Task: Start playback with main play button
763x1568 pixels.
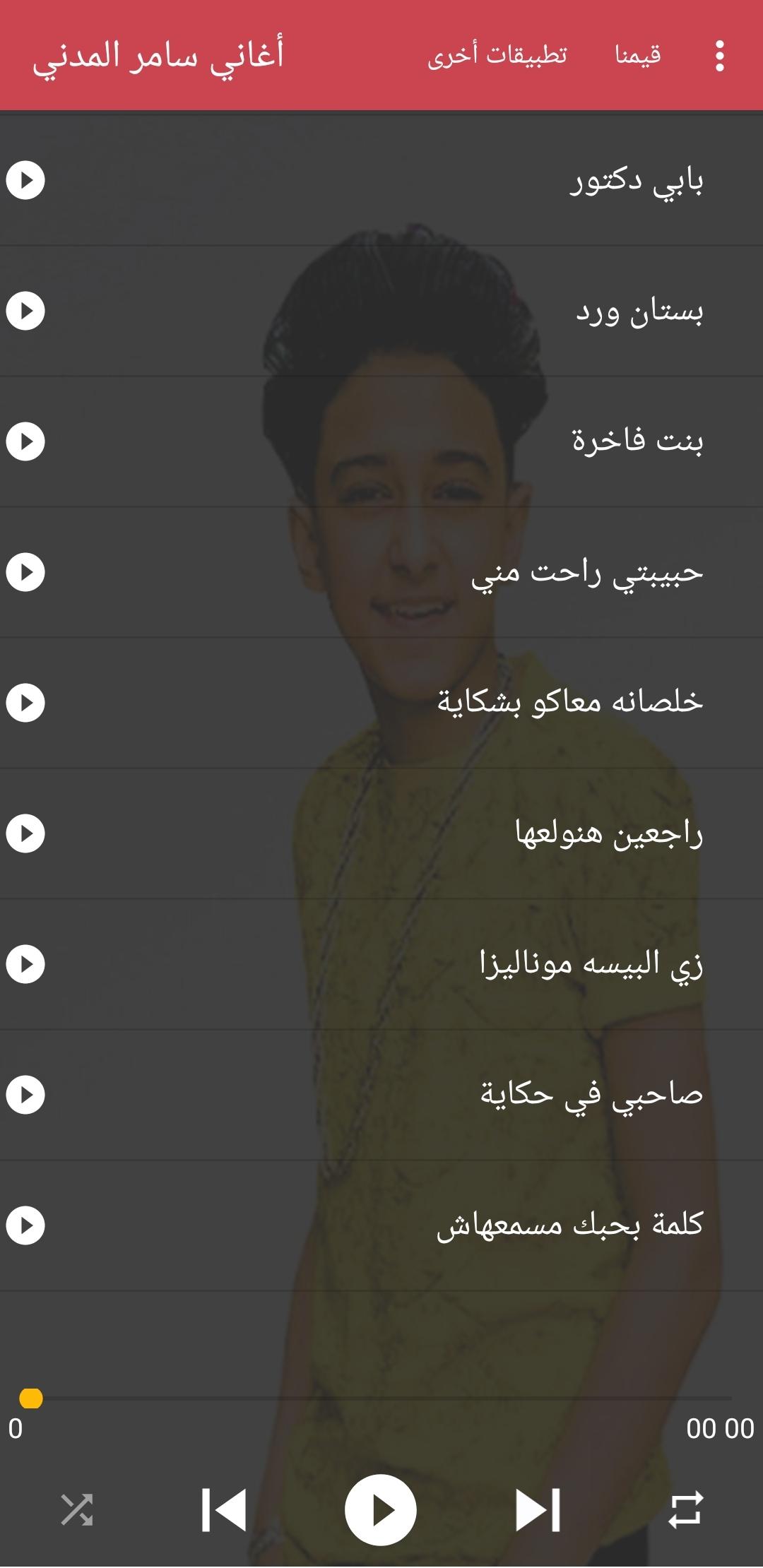Action: 381,1510
